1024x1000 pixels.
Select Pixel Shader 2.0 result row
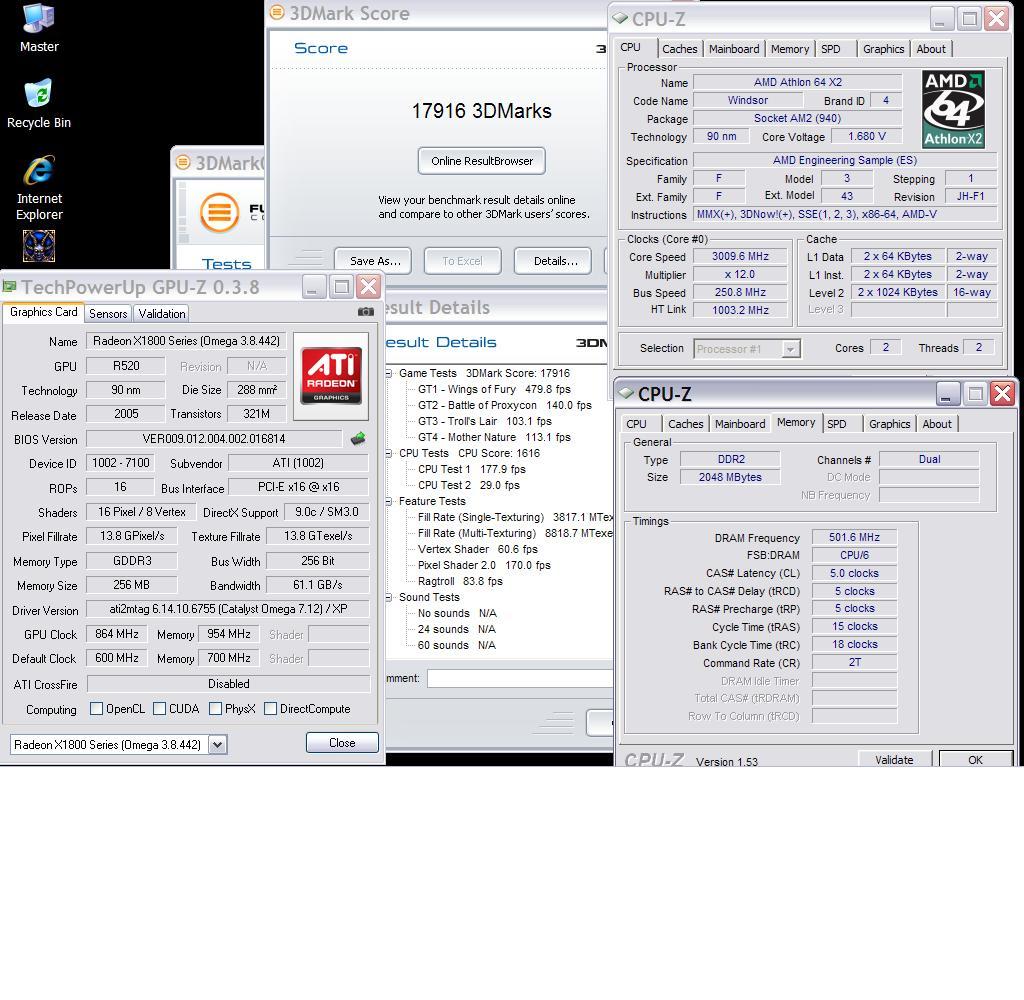(484, 565)
